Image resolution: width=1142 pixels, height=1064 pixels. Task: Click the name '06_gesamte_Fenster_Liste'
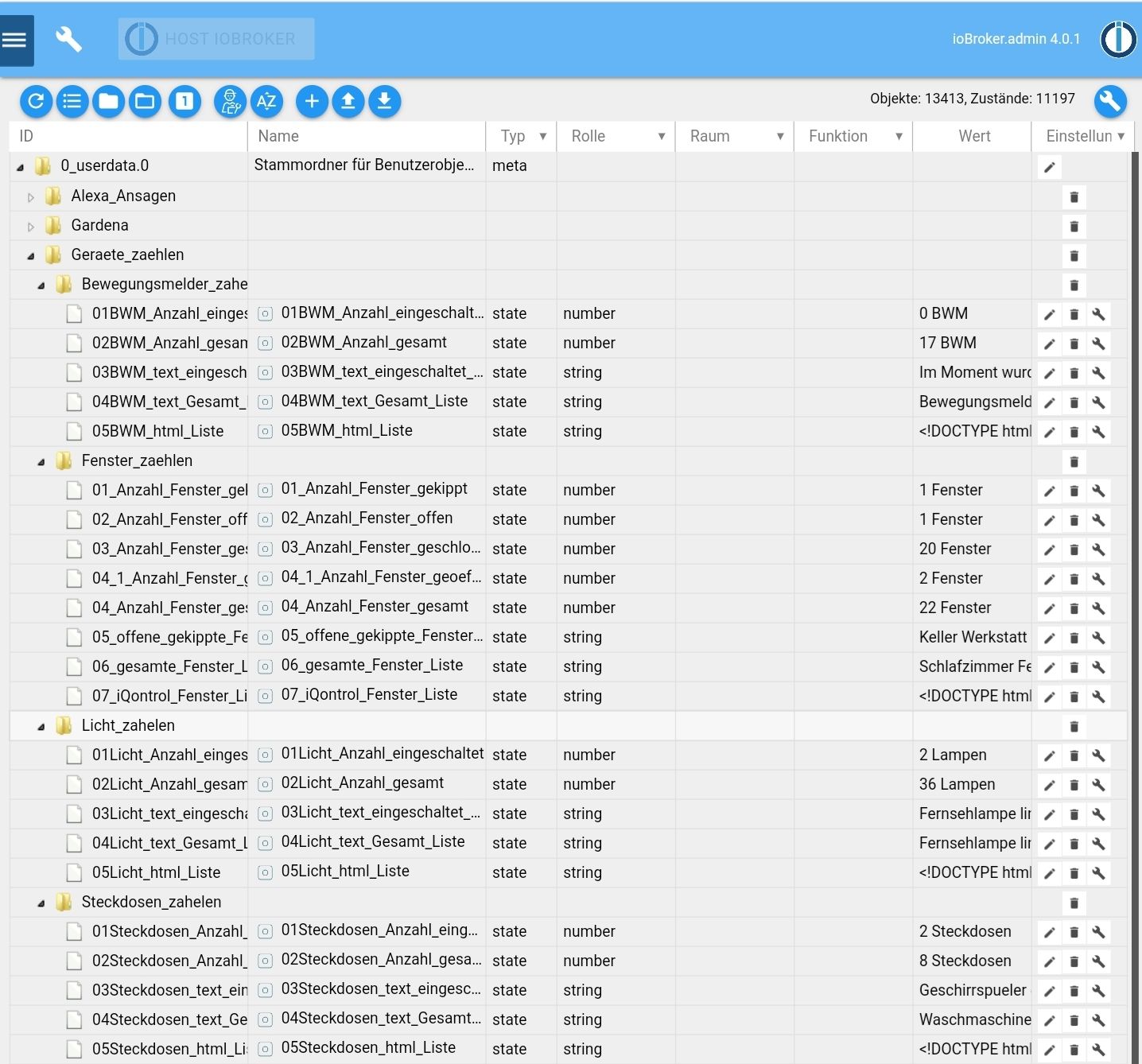coord(371,665)
